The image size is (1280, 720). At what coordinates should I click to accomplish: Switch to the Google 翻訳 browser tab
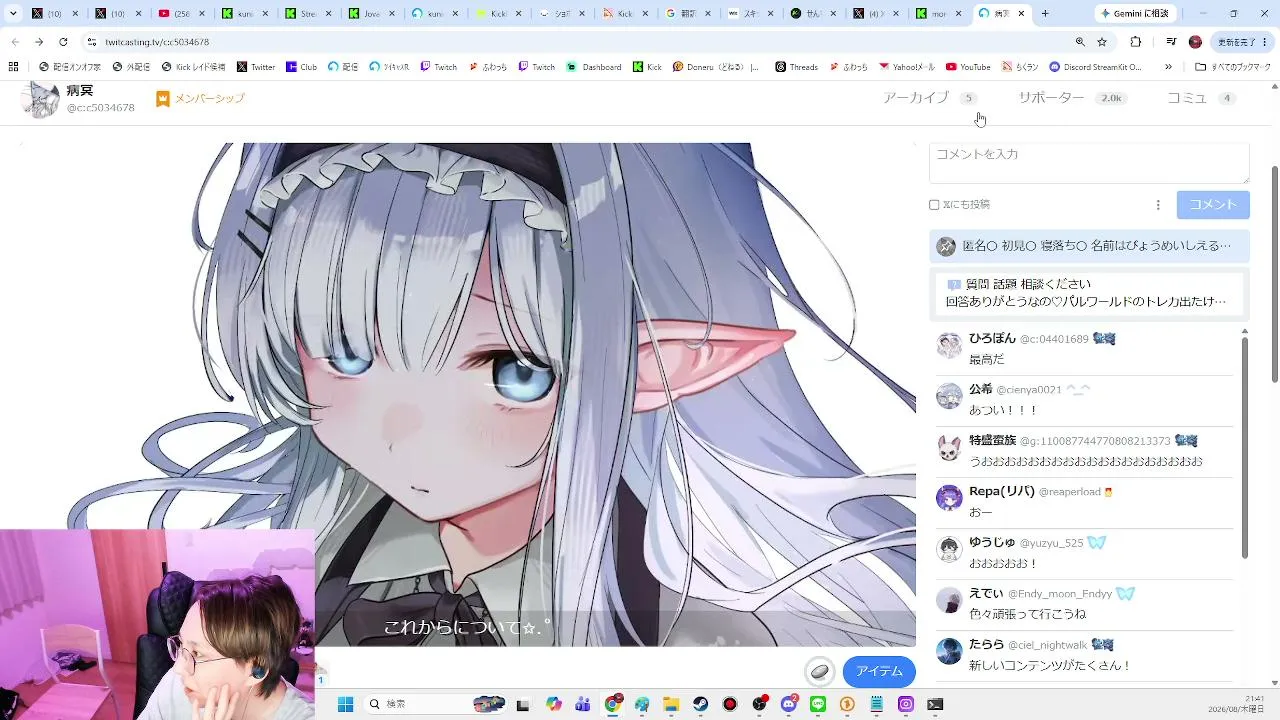click(x=686, y=14)
